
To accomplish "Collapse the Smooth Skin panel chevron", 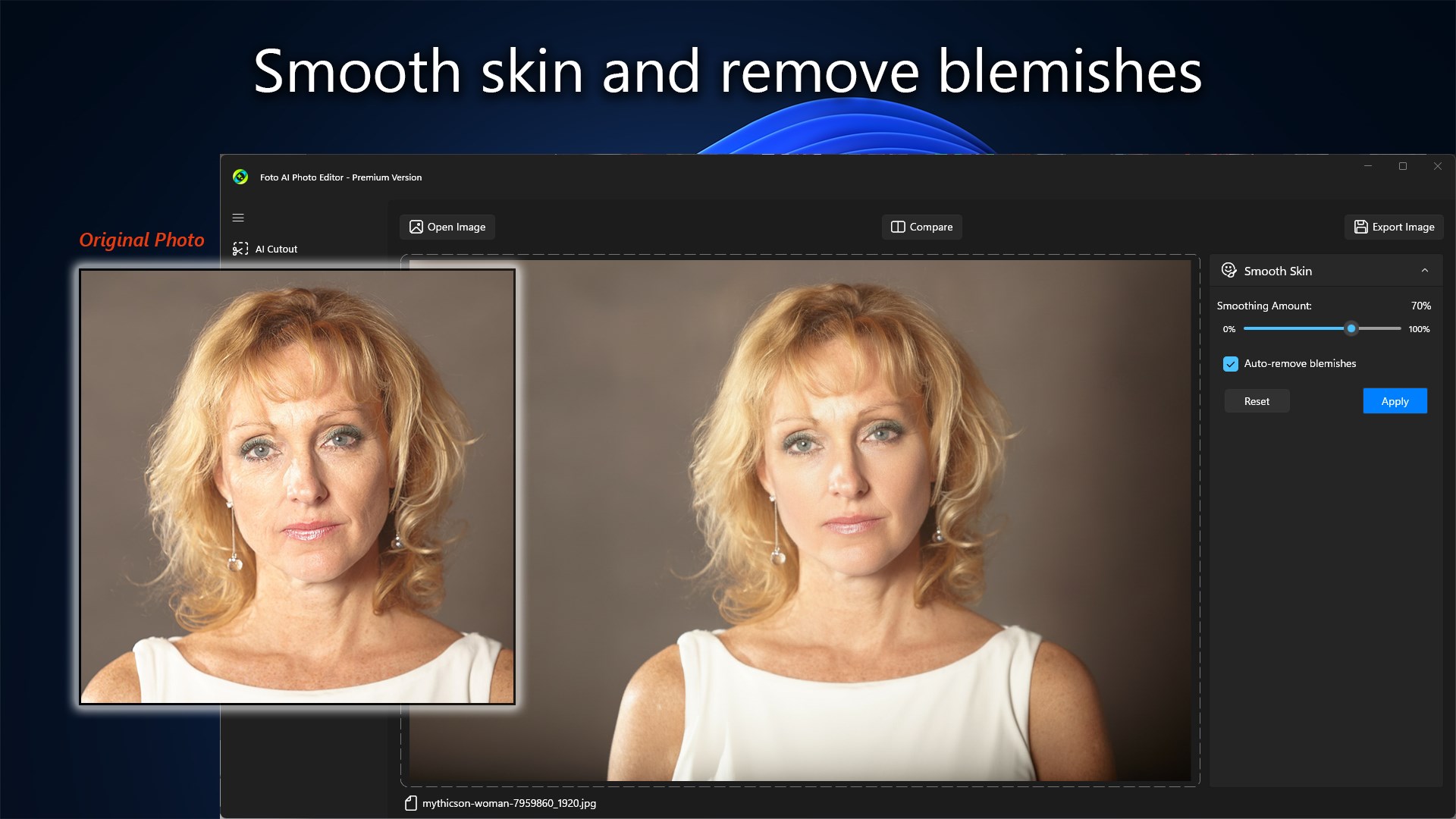I will pos(1425,271).
